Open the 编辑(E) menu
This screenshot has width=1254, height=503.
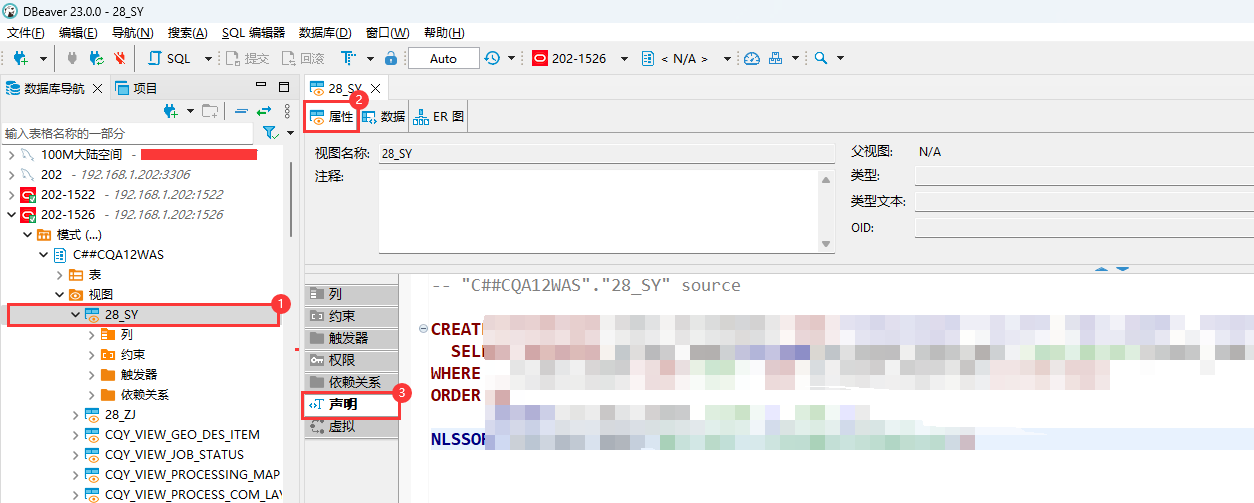[x=78, y=33]
